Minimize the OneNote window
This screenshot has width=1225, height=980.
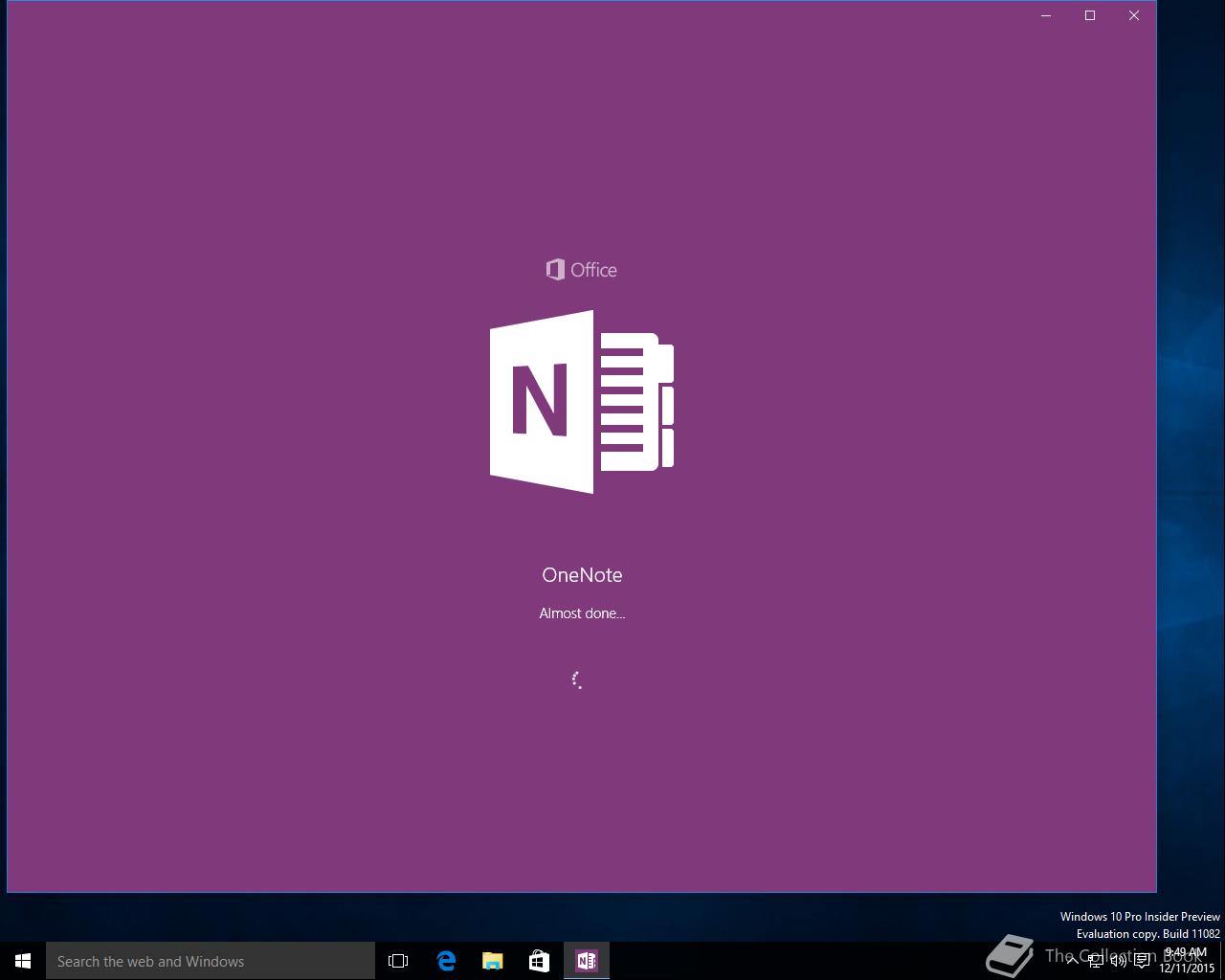(1046, 15)
